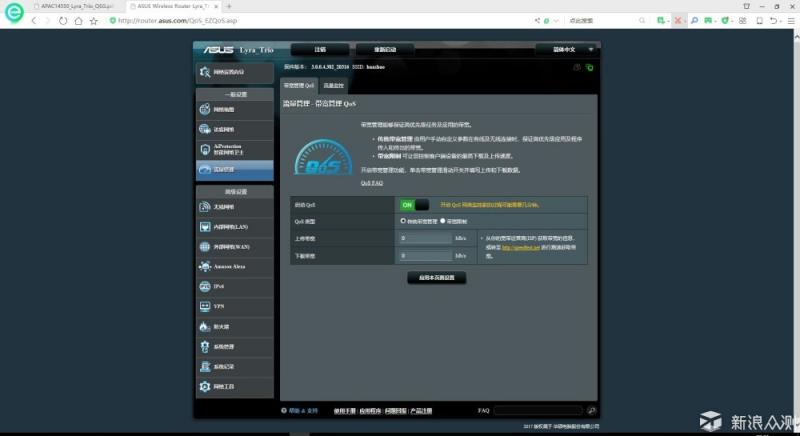Open a new browser tab with plus
Image resolution: width=800 pixels, height=436 pixels.
click(x=229, y=6)
